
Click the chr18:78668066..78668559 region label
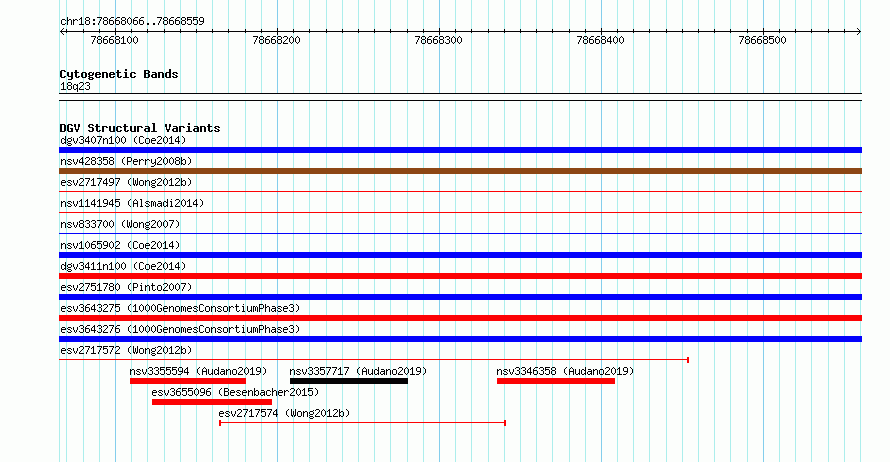[x=132, y=21]
